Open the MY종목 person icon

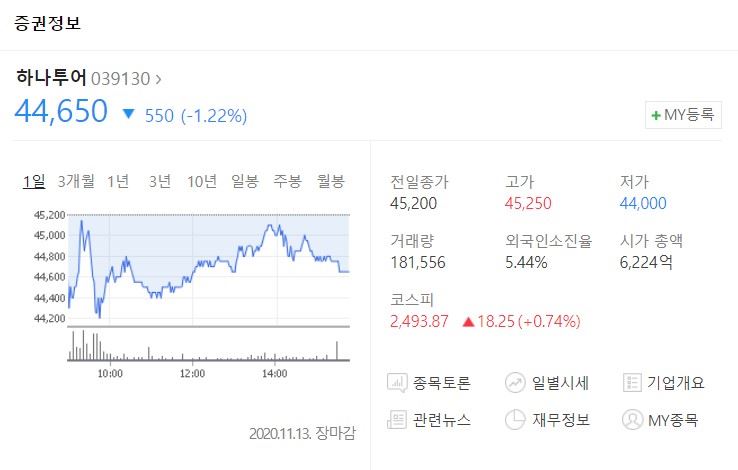tap(632, 419)
